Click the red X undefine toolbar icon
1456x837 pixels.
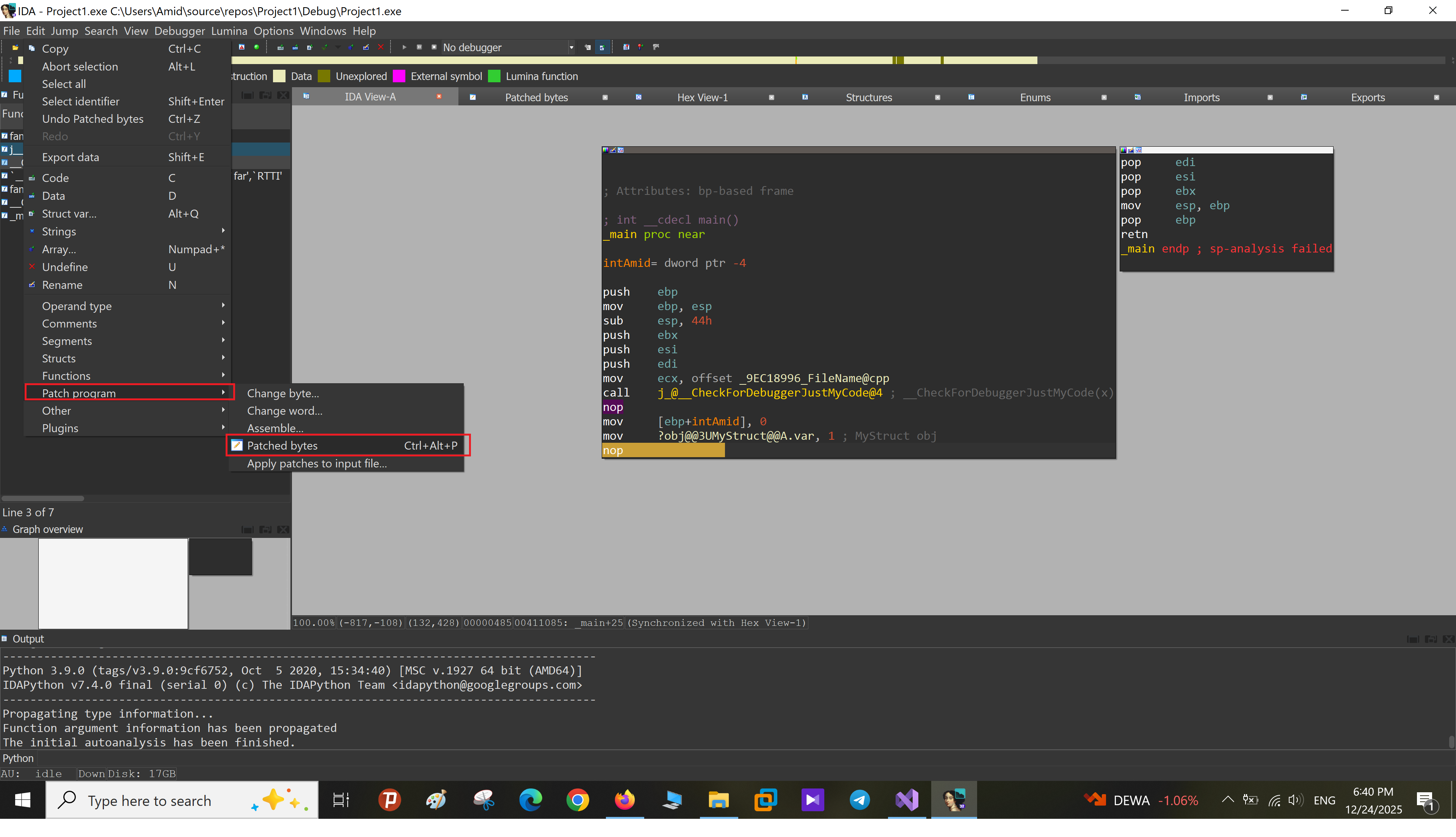pos(381,47)
